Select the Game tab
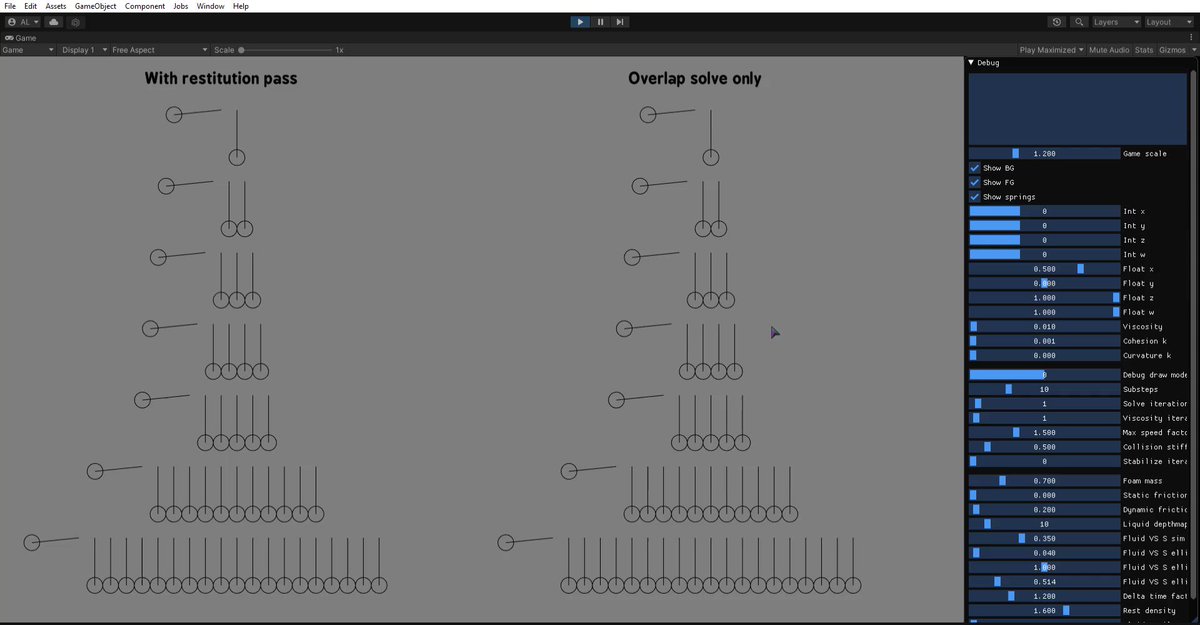 [x=21, y=38]
